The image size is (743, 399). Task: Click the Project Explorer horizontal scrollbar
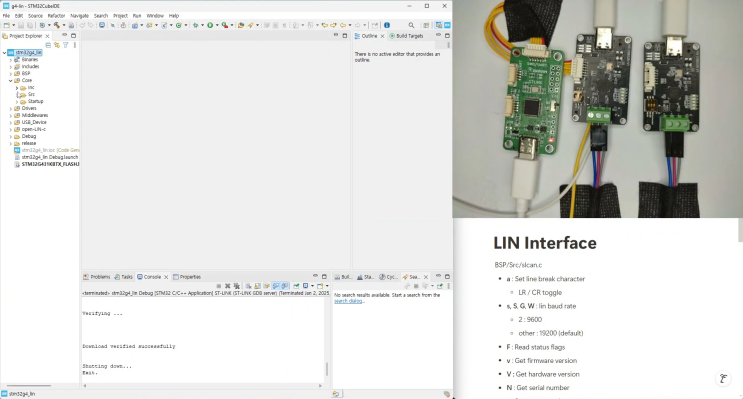(x=28, y=385)
